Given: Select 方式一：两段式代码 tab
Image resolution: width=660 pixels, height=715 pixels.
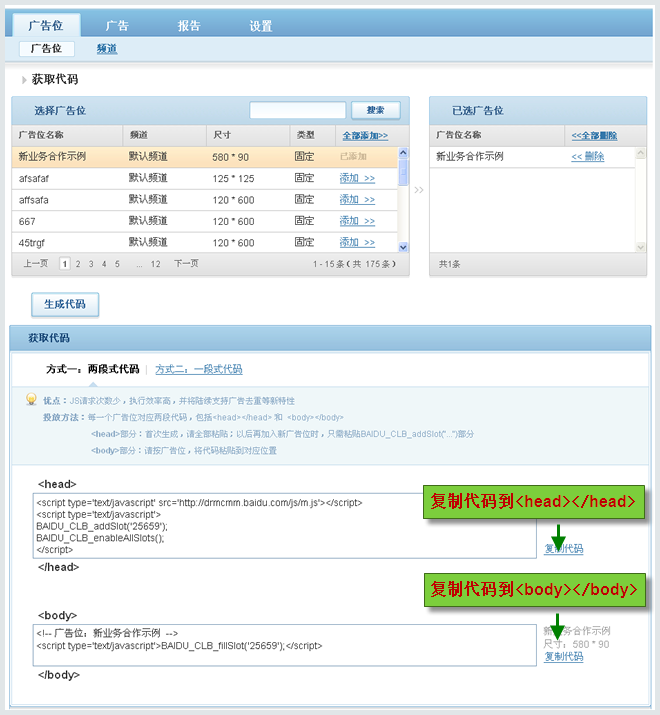Looking at the screenshot, I should [x=93, y=369].
